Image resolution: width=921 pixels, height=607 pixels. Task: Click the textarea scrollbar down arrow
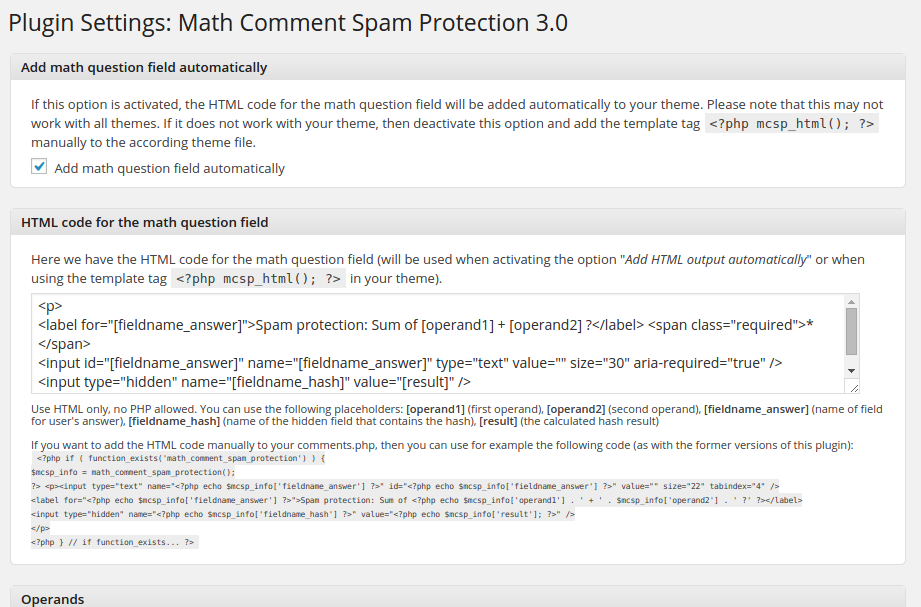tap(851, 370)
